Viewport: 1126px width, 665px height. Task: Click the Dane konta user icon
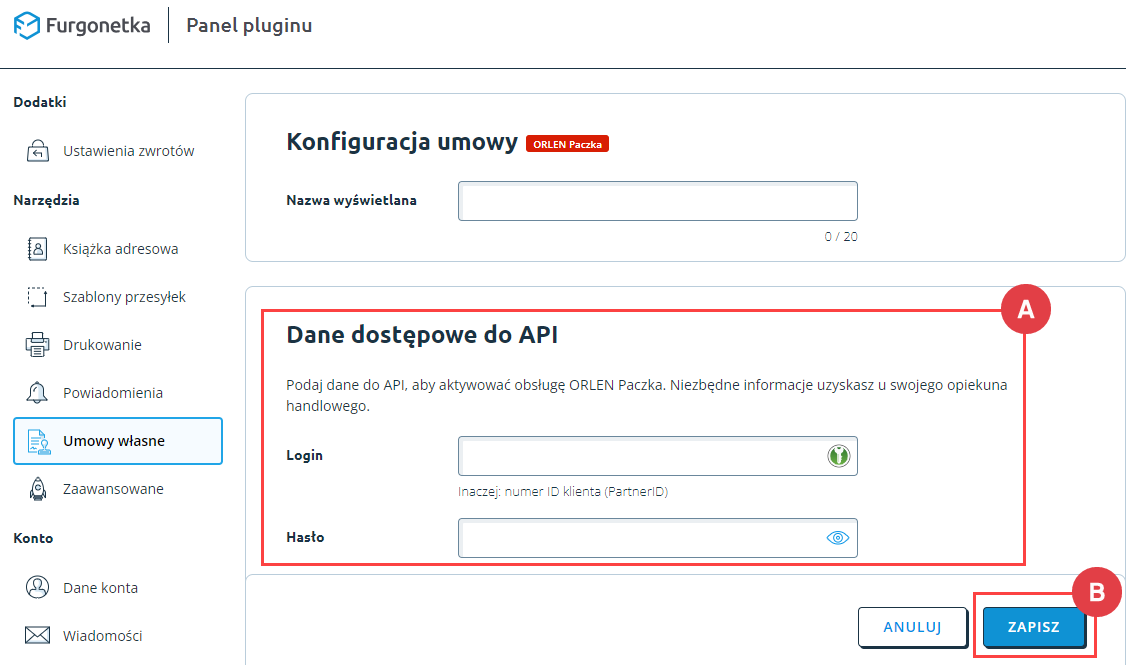click(x=37, y=588)
